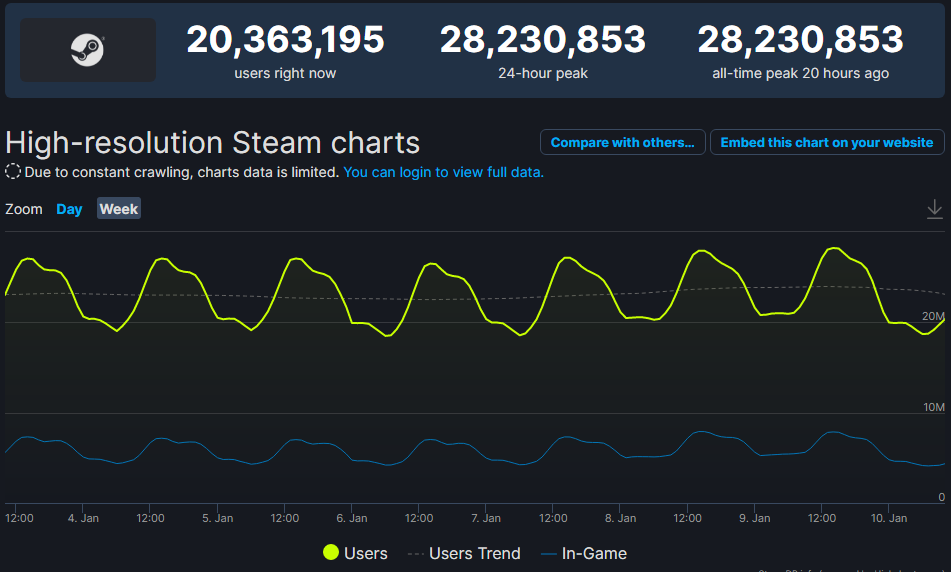Click the download chart icon
The width and height of the screenshot is (951, 572).
[935, 209]
